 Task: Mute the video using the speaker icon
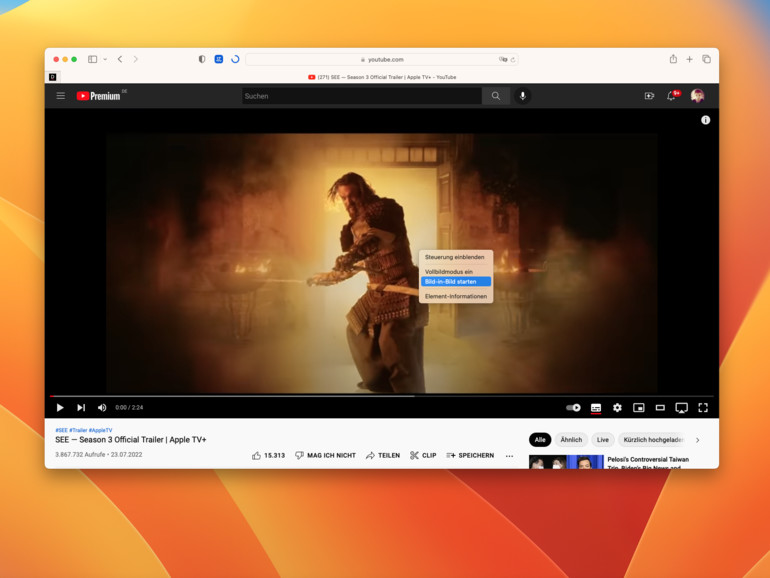[102, 408]
